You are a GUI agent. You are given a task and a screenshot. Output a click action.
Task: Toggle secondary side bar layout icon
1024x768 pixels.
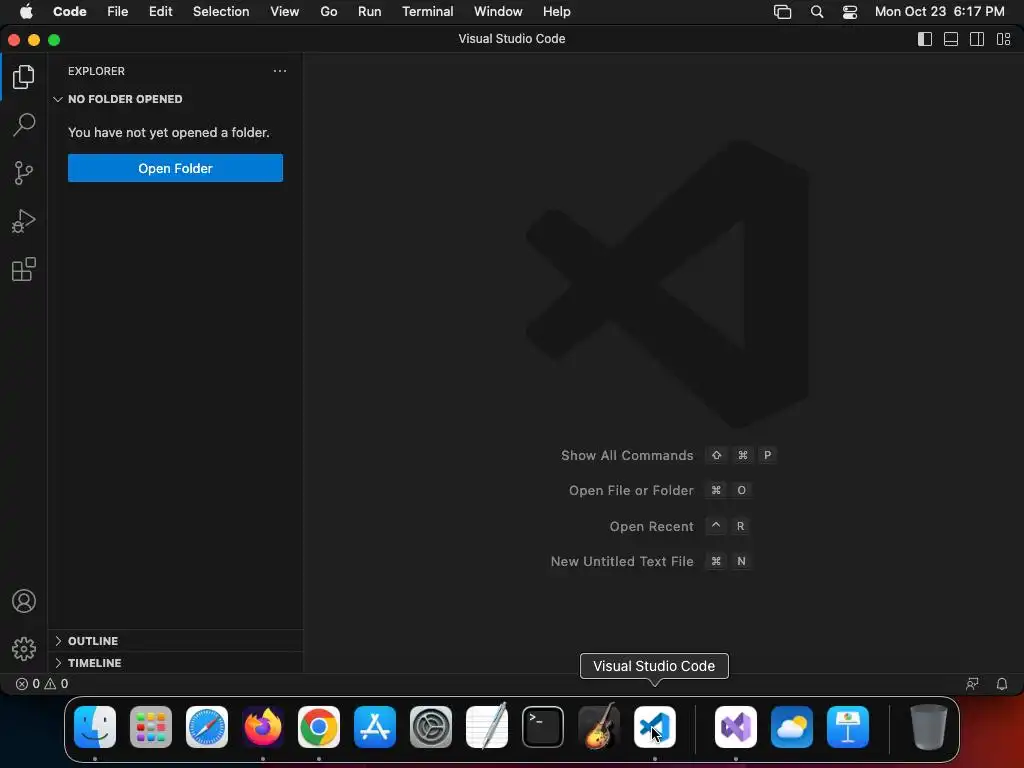(977, 39)
